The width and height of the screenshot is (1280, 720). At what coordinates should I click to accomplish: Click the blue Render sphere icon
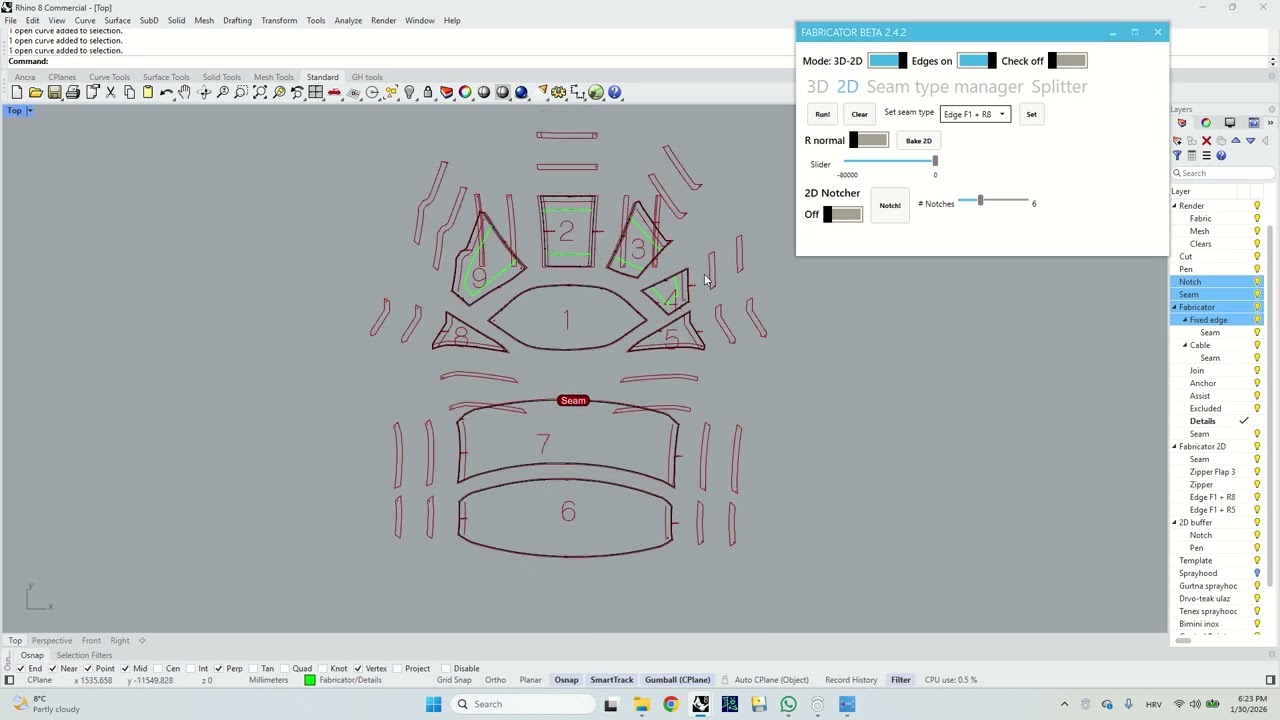tap(521, 92)
